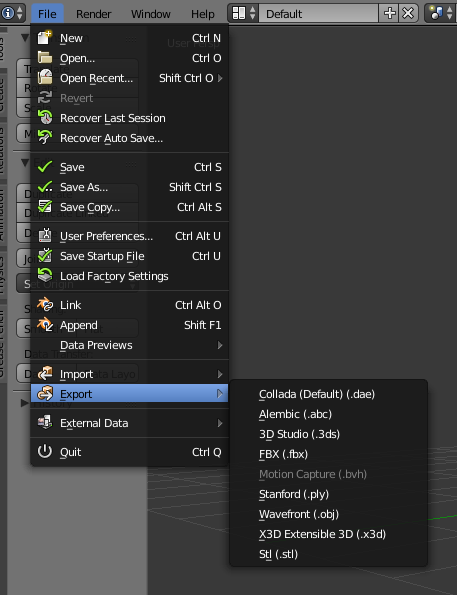Click the Save Startup File icon
Viewport: 457px width, 595px height.
[45, 255]
